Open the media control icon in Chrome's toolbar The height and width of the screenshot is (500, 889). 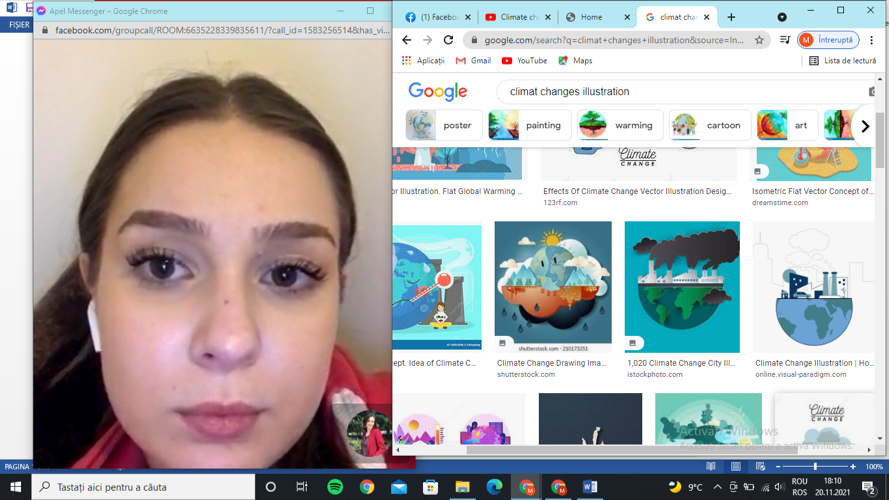click(x=784, y=40)
